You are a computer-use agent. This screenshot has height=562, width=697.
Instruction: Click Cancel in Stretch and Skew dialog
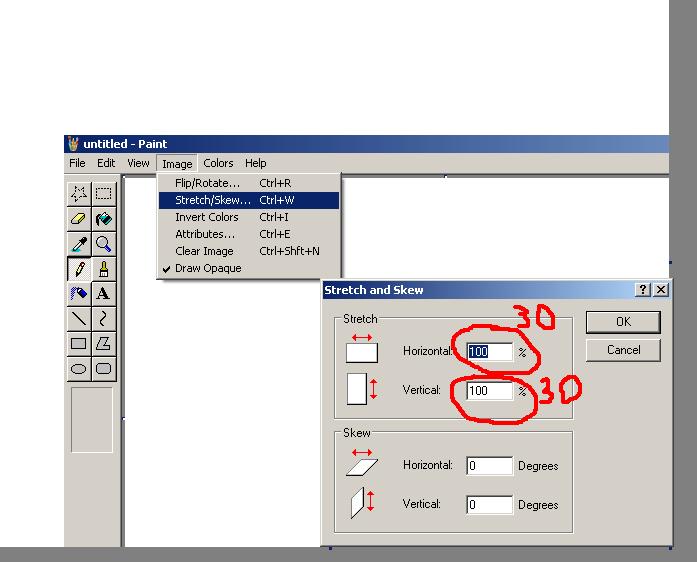[623, 350]
